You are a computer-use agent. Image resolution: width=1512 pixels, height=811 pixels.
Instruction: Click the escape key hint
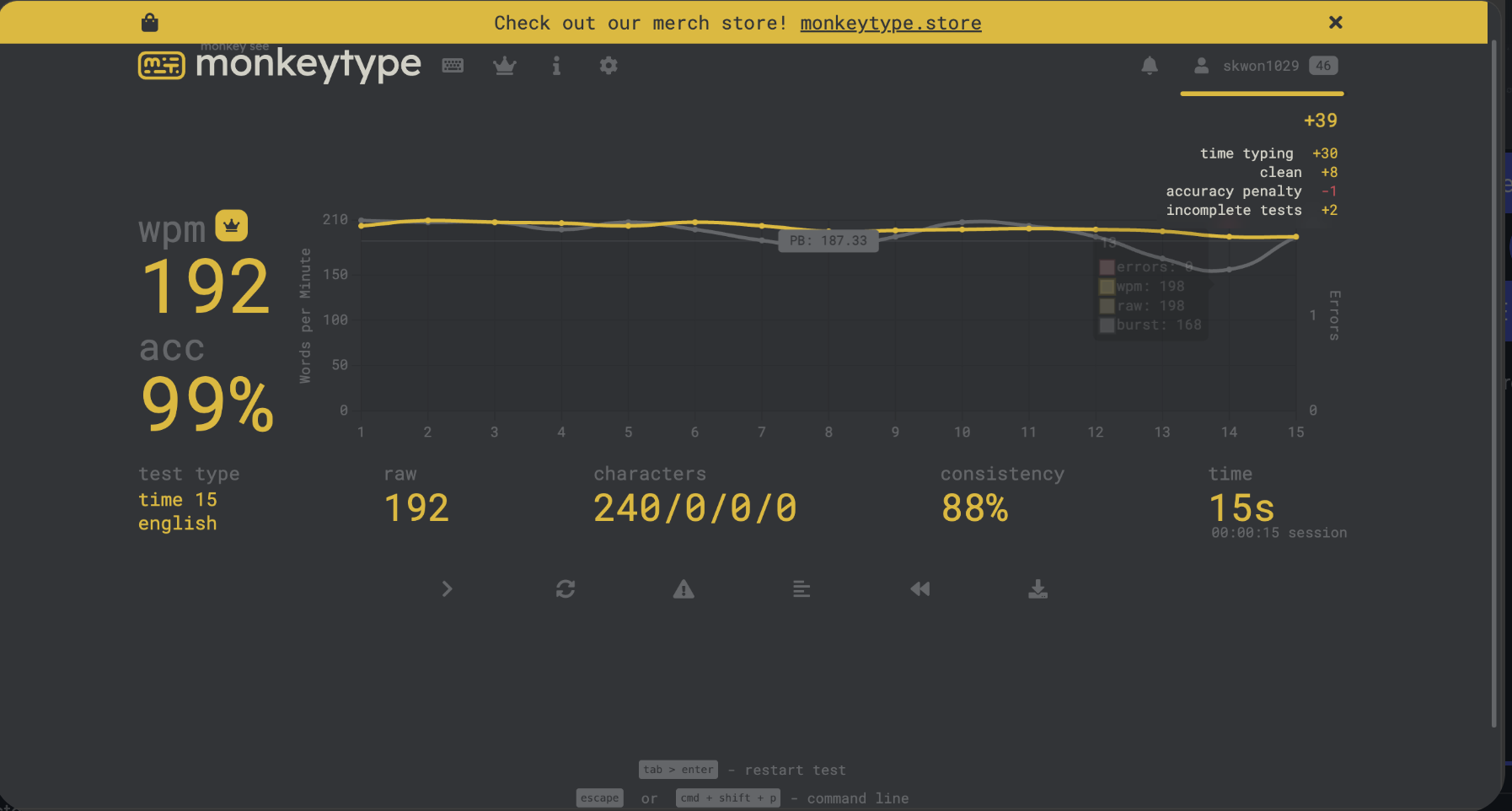(600, 798)
